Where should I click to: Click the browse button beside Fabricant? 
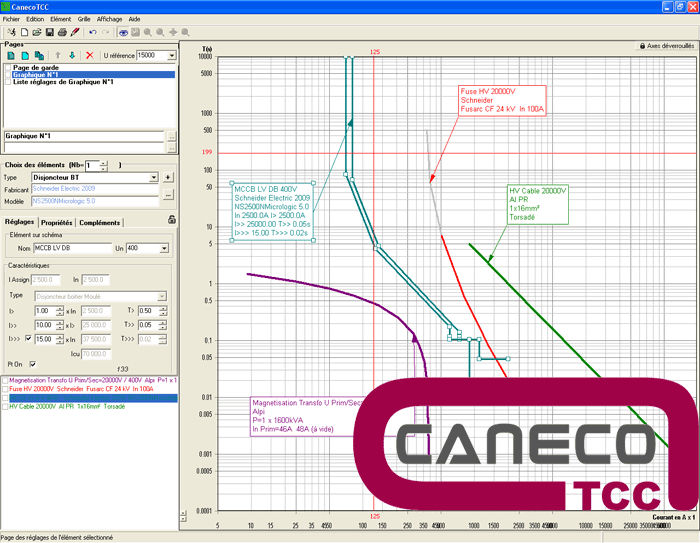tap(168, 195)
